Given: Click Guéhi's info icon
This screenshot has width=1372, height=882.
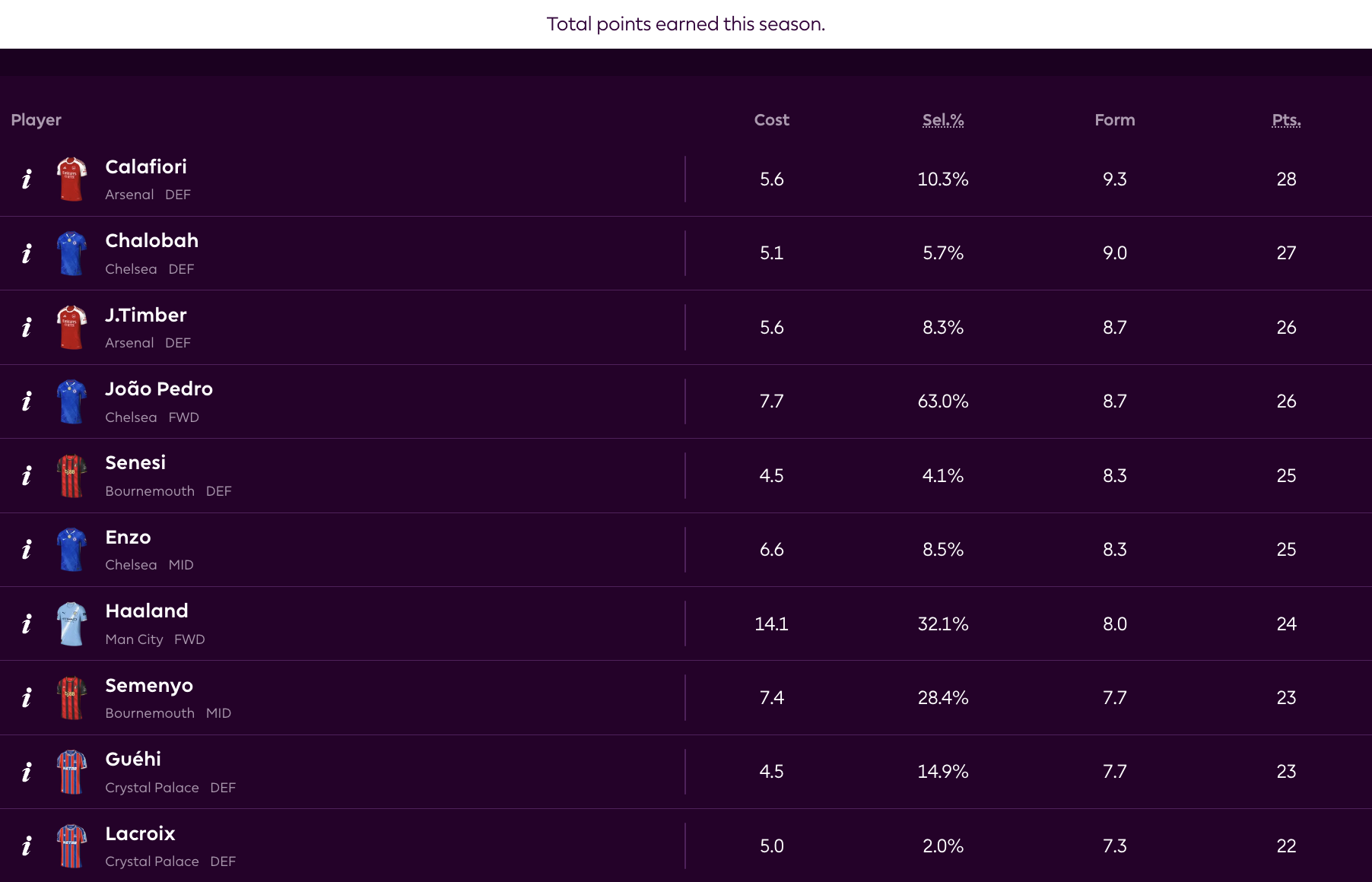Looking at the screenshot, I should point(27,772).
